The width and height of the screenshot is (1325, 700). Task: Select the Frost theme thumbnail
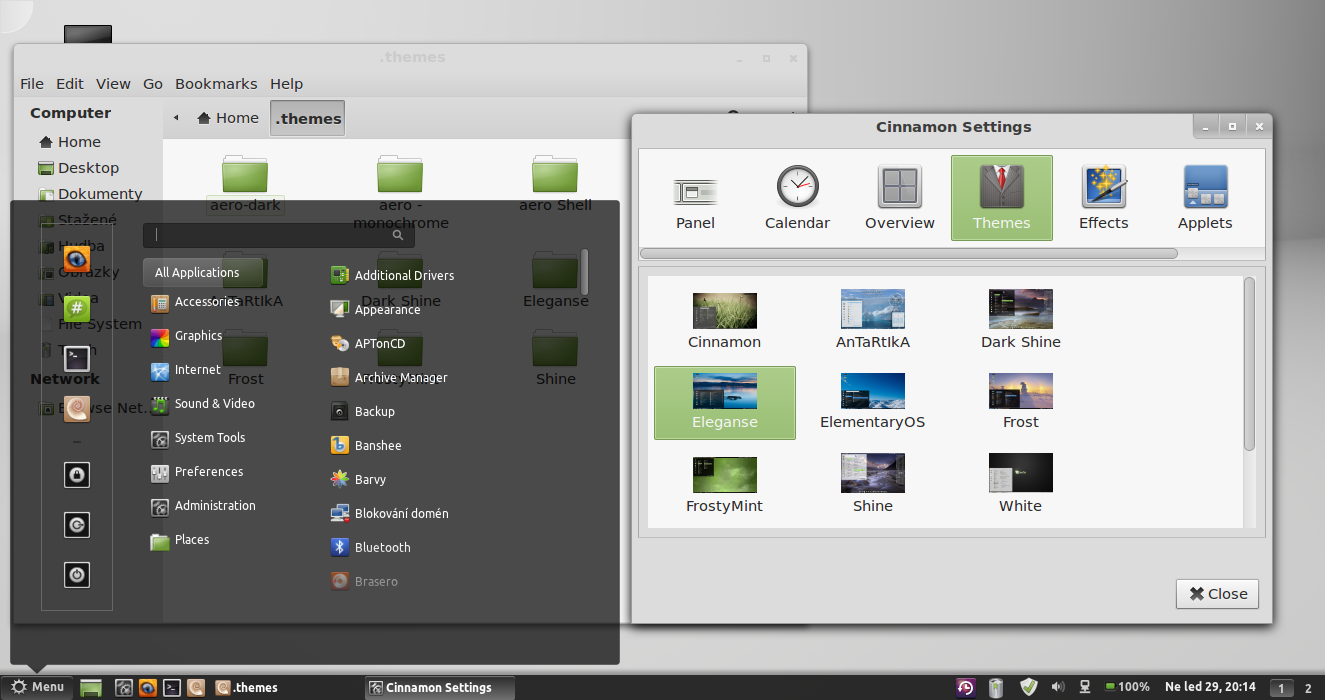pyautogui.click(x=1021, y=402)
